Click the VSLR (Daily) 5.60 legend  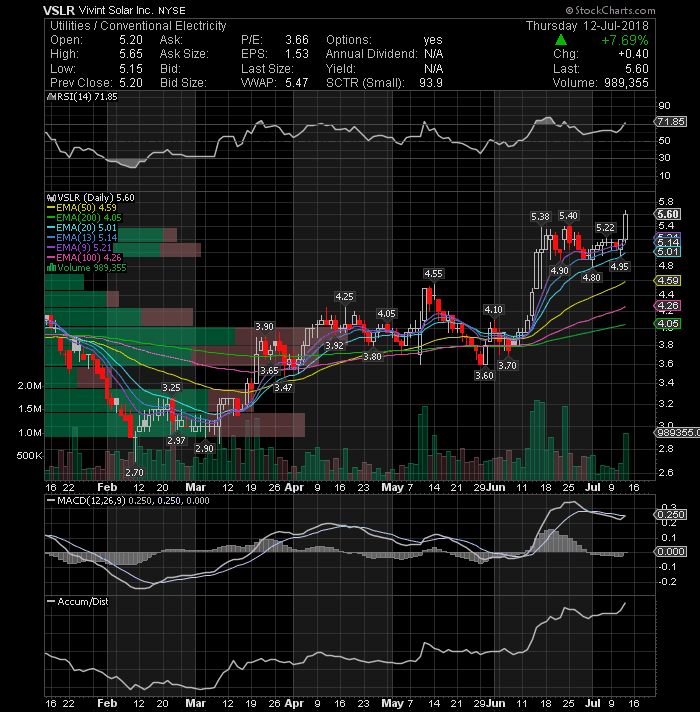tap(95, 198)
